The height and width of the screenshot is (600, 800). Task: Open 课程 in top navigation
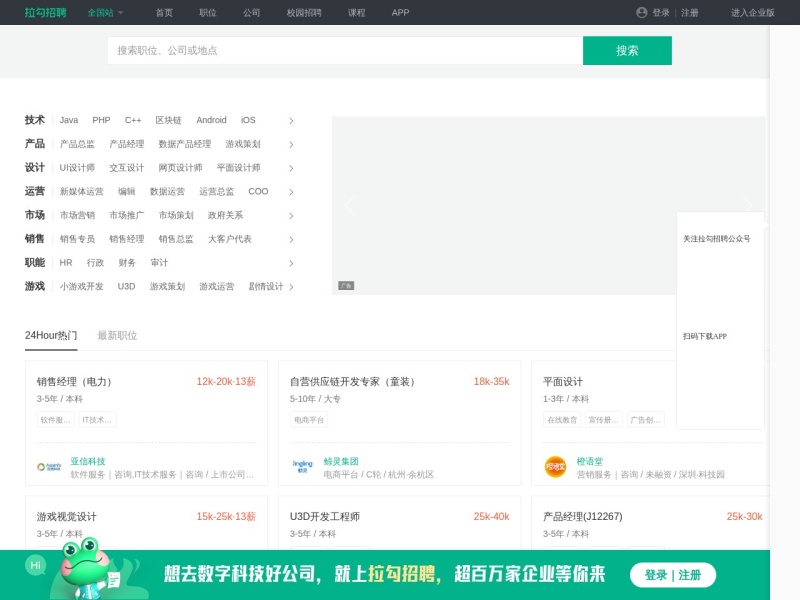tap(357, 13)
